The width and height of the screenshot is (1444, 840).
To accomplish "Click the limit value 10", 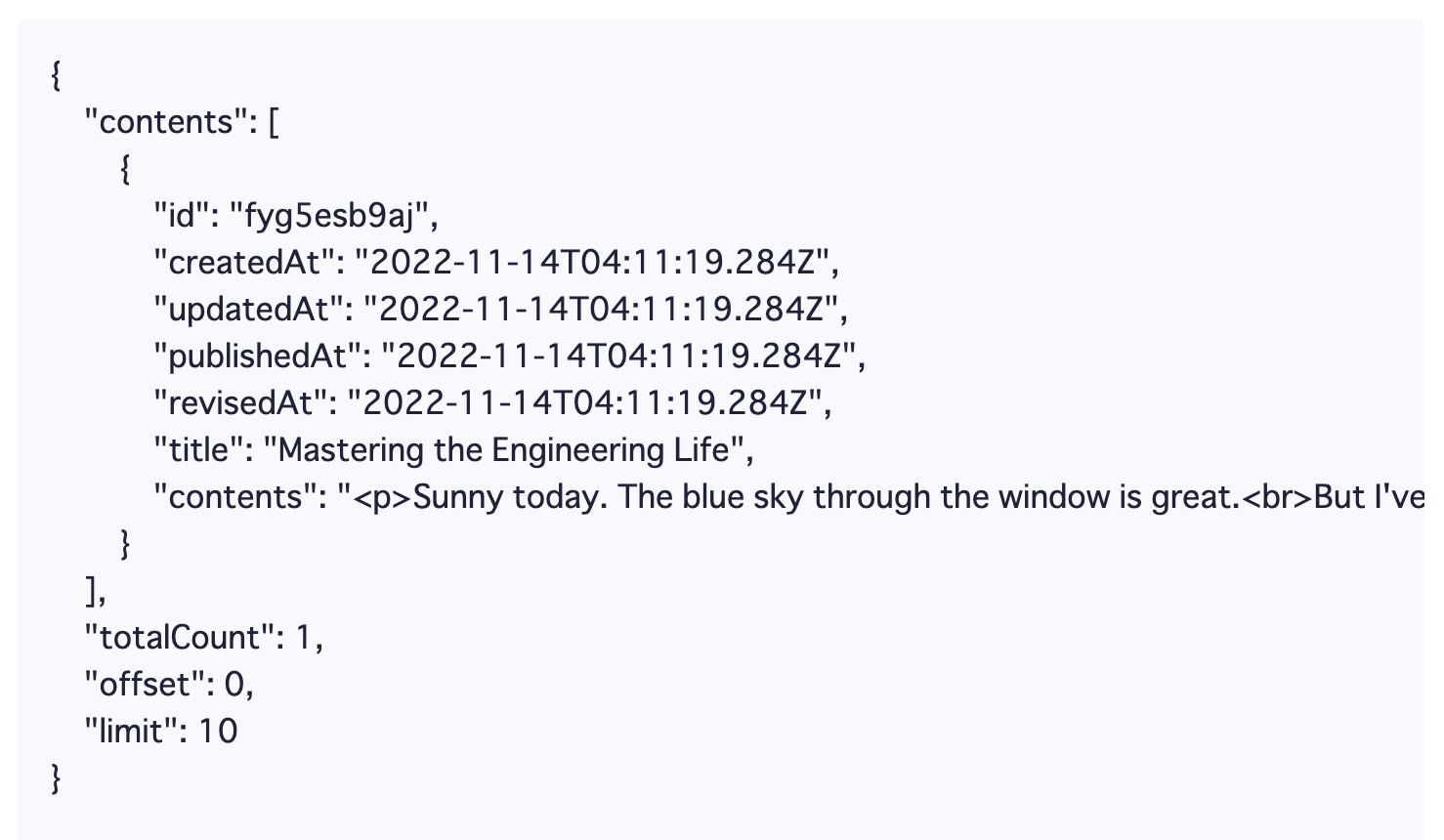I will (218, 731).
